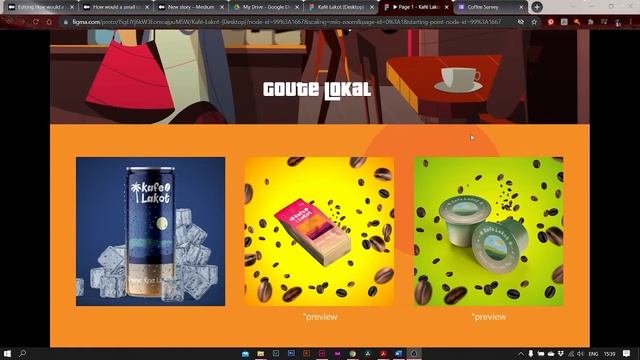Change the ENG input language
The image size is (640, 360).
(x=593, y=354)
